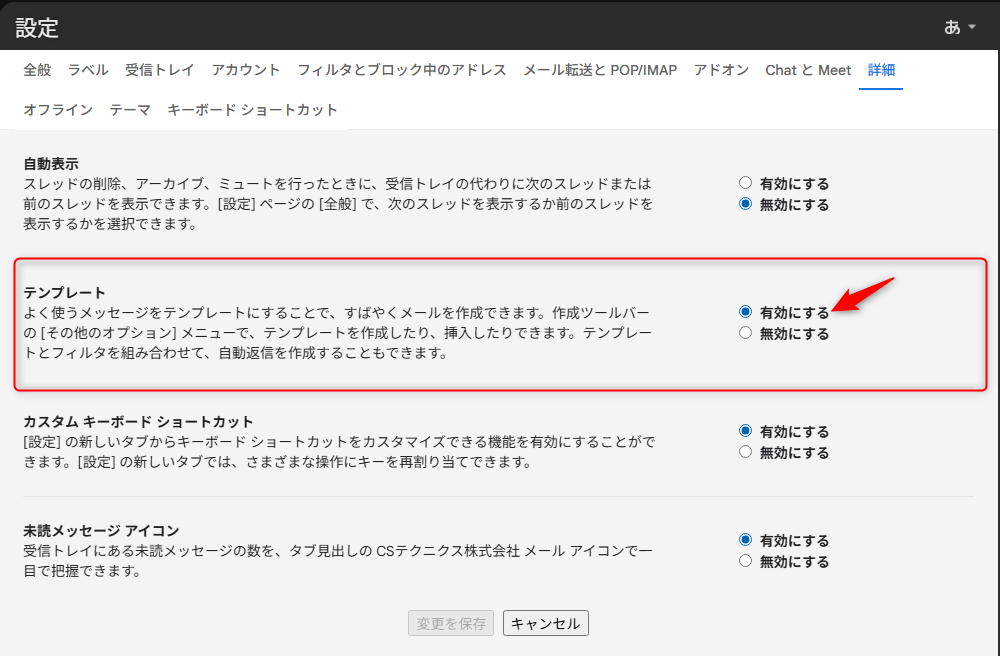Select the 詳細 tab
The image size is (1000, 656).
881,70
